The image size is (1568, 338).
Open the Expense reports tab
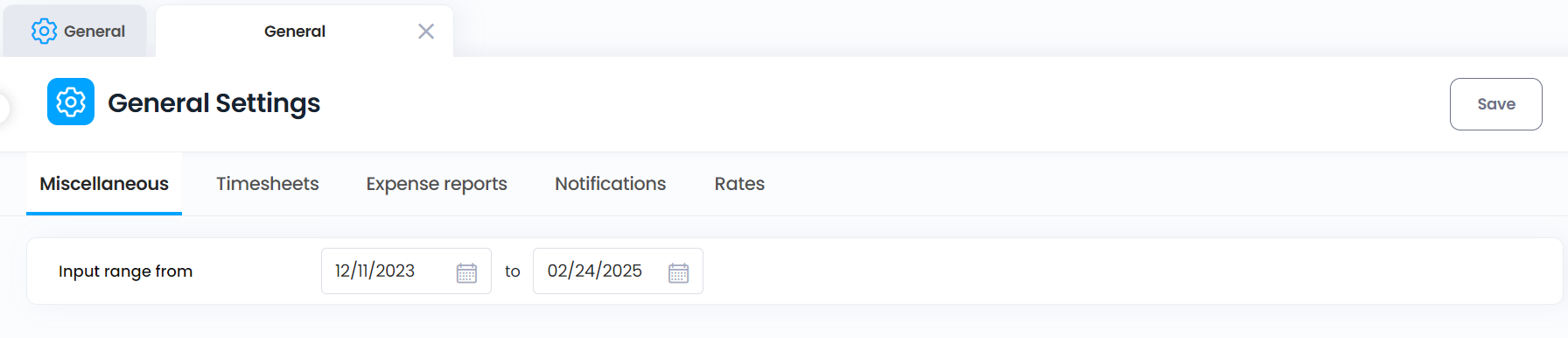437,184
